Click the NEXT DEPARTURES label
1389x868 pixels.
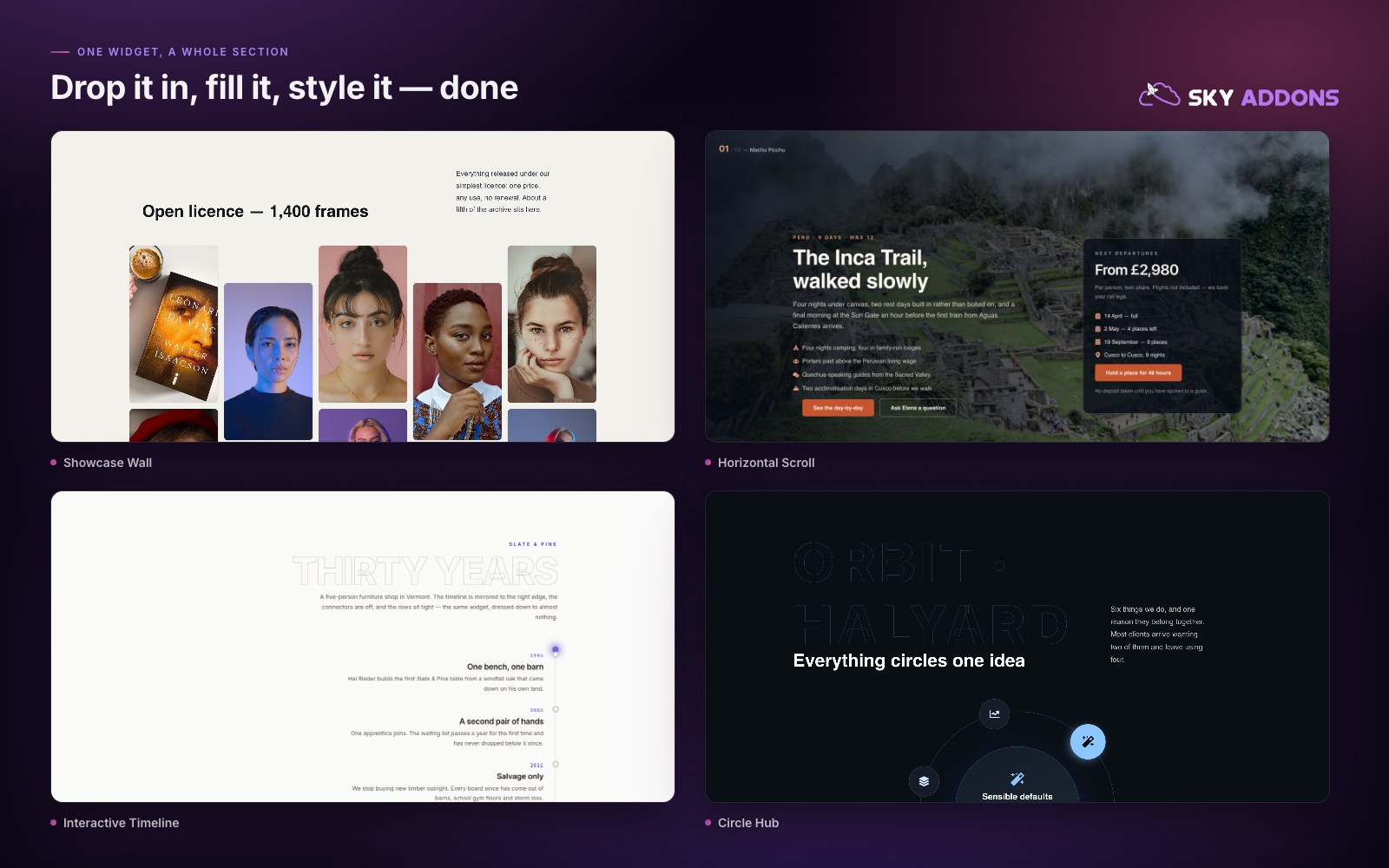[1126, 253]
